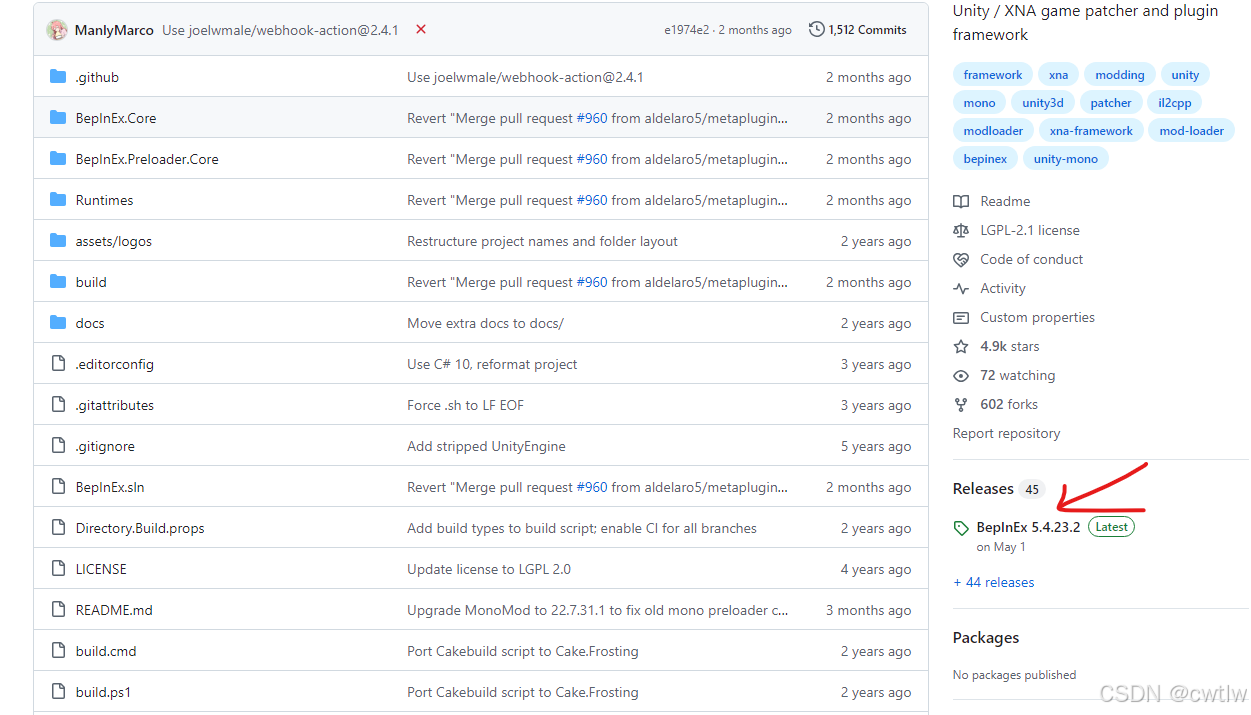Open the latest commit message link
The height and width of the screenshot is (715, 1251).
(x=280, y=30)
